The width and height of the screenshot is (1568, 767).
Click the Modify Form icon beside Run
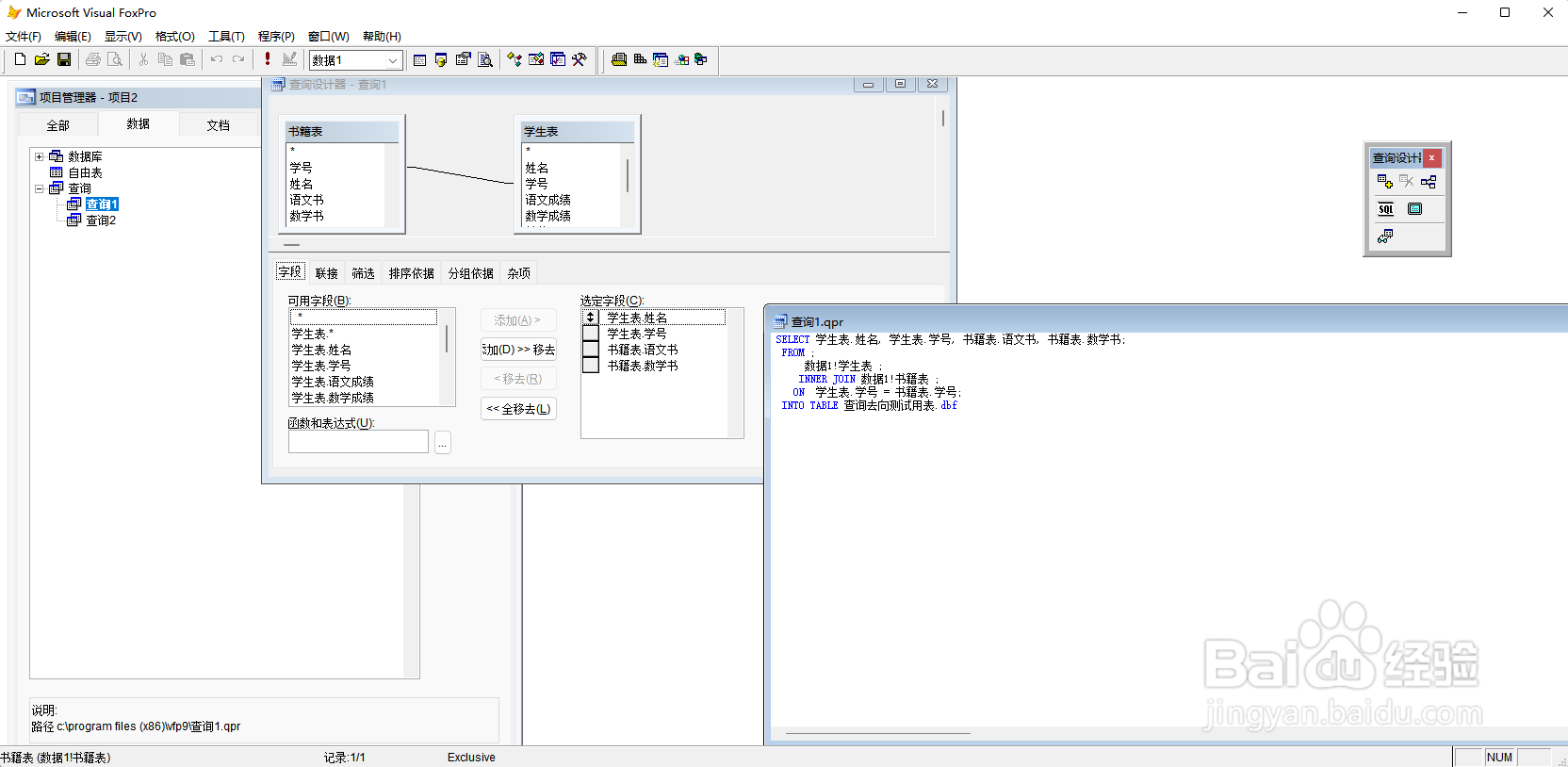pyautogui.click(x=289, y=59)
